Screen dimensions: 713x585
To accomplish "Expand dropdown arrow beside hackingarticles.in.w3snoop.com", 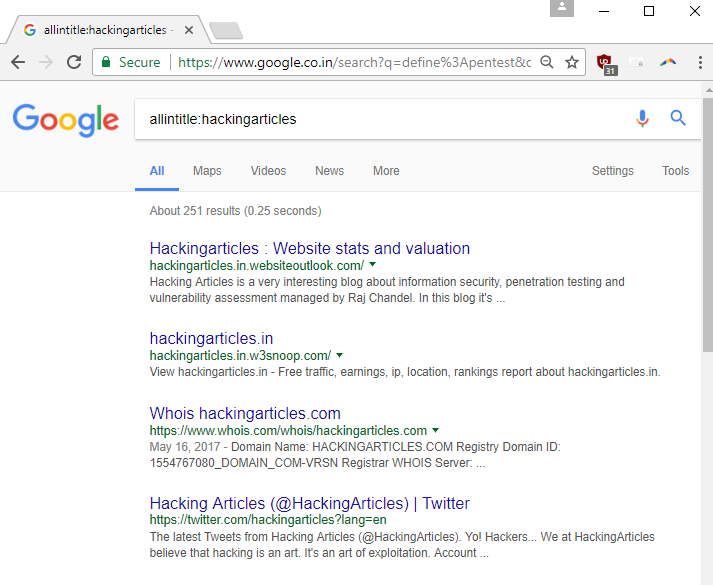I will tap(339, 355).
